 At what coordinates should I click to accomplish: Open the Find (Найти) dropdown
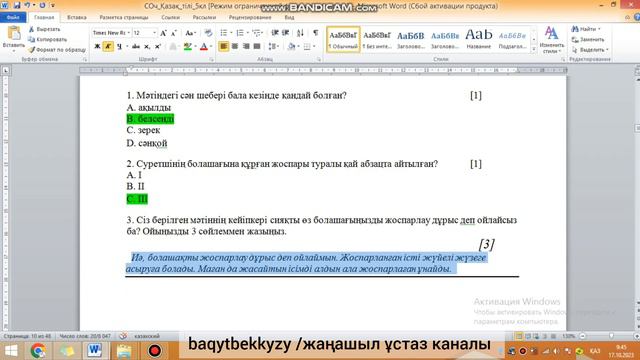tap(586, 29)
